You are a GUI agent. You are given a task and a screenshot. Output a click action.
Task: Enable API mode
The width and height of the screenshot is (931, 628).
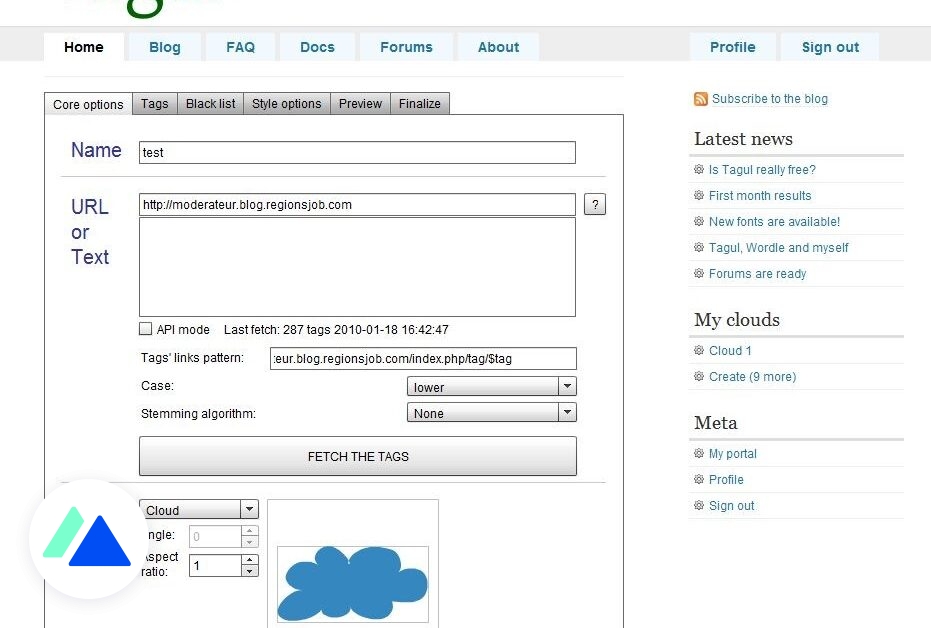[145, 329]
